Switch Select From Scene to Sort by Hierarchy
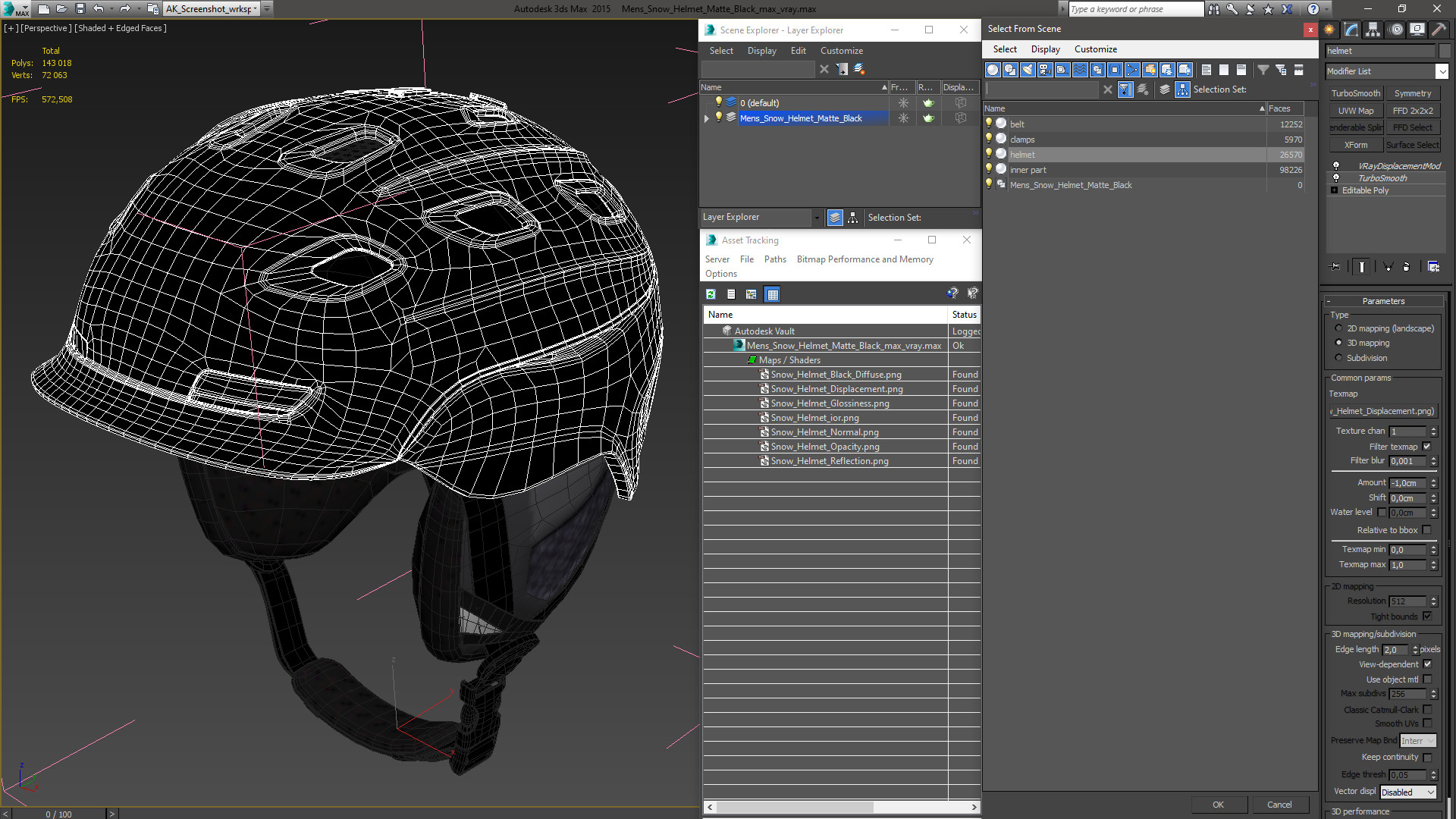 click(1183, 89)
